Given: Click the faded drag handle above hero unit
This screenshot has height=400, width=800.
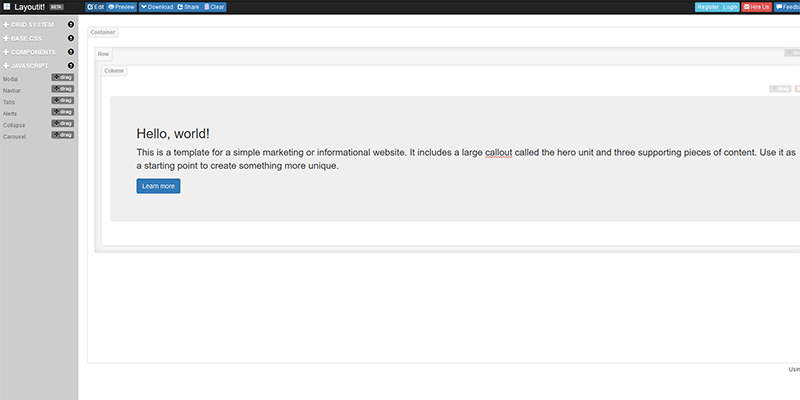Looking at the screenshot, I should [x=780, y=89].
